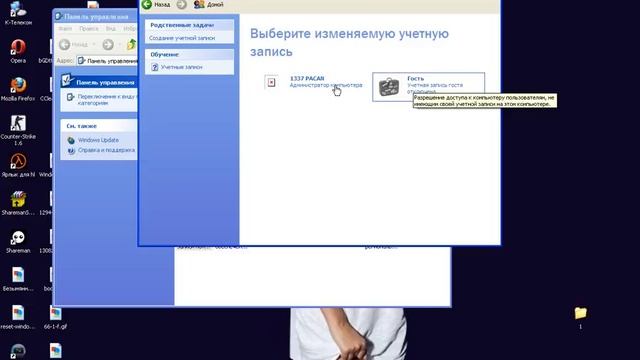Image resolution: width=640 pixels, height=360 pixels.
Task: Click icon beside 'Переключение к виду по категориям'
Action: [x=70, y=97]
